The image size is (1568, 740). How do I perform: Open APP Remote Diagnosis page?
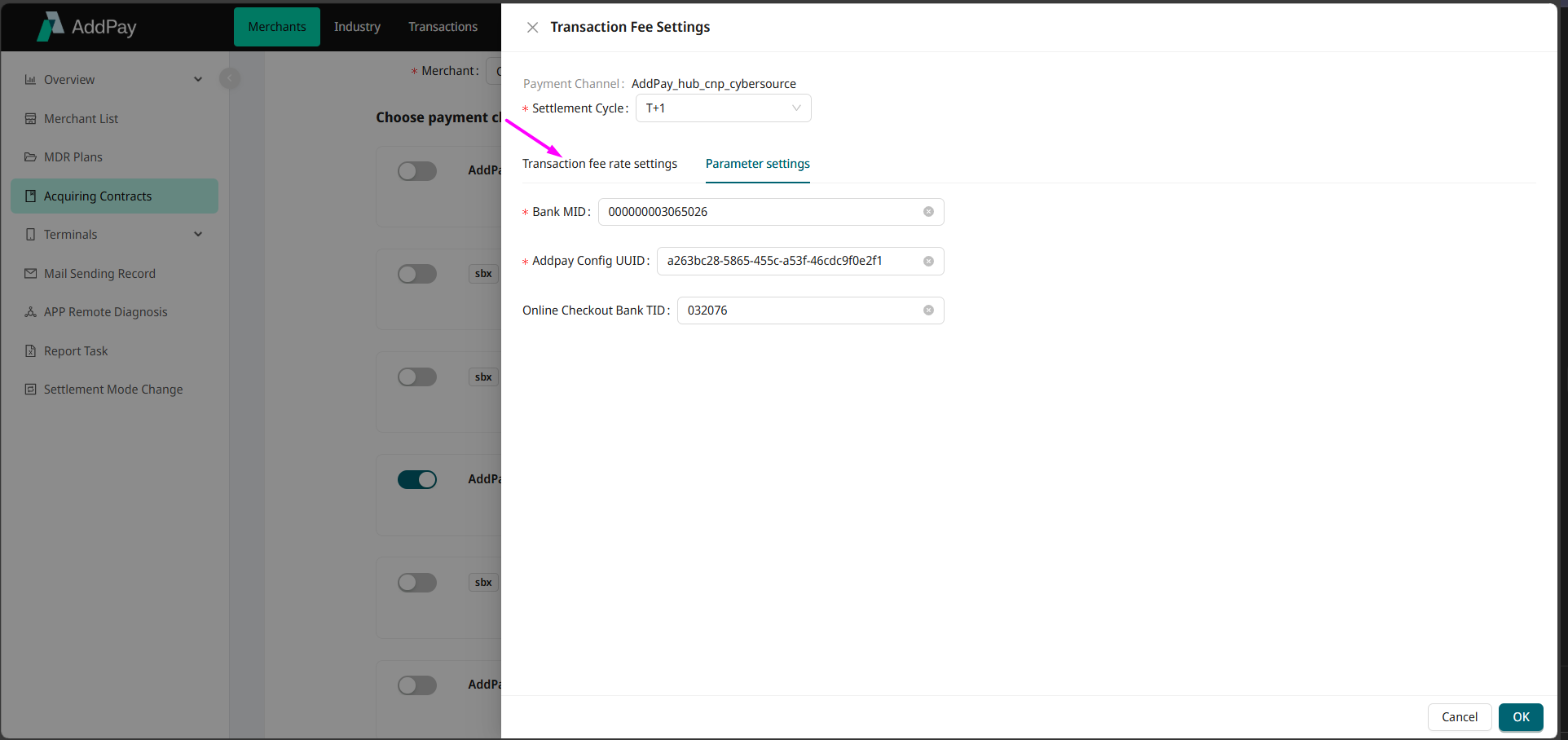tap(105, 312)
